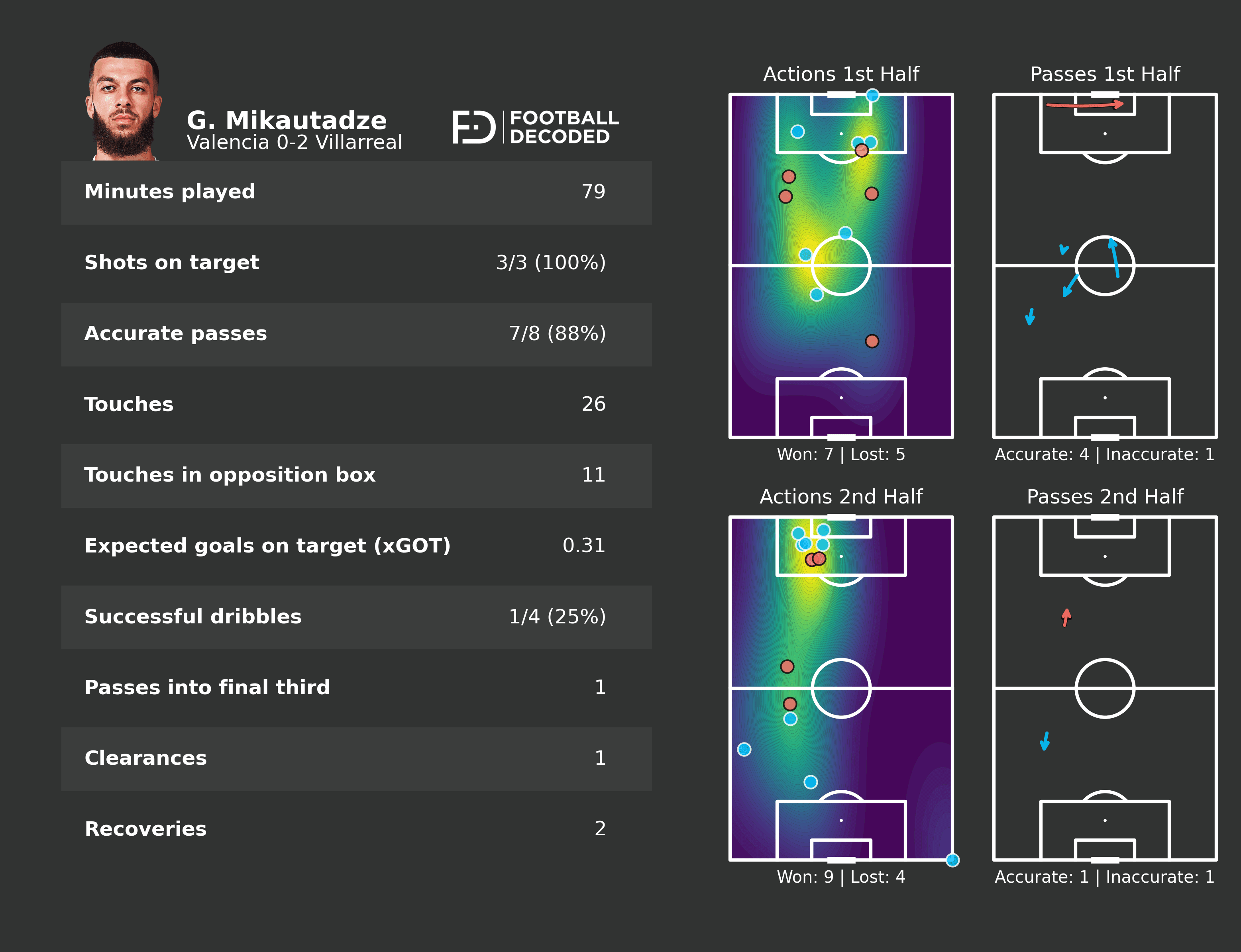Select the Touches in opposition box row
The image size is (1241, 952).
356,476
